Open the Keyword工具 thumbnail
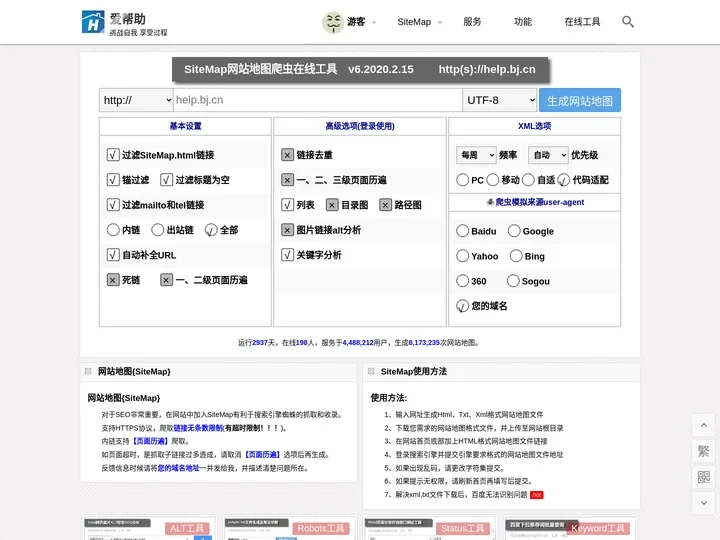Viewport: 720px width, 540px height. click(570, 528)
